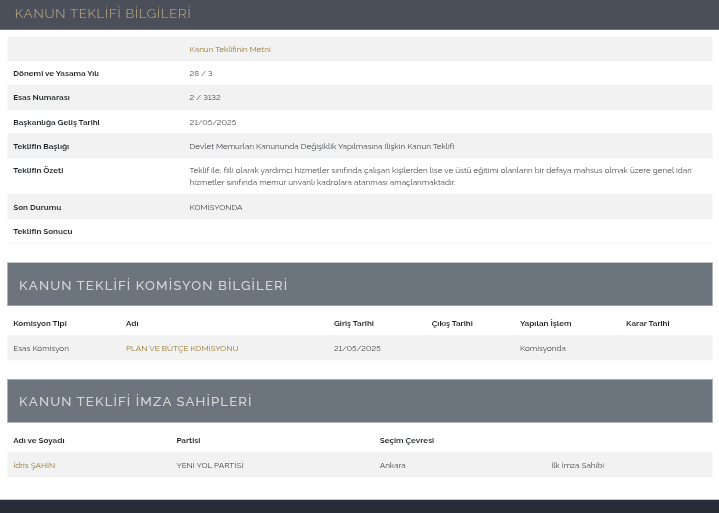719x513 pixels.
Task: Click the Partisi column header
Action: 188,441
